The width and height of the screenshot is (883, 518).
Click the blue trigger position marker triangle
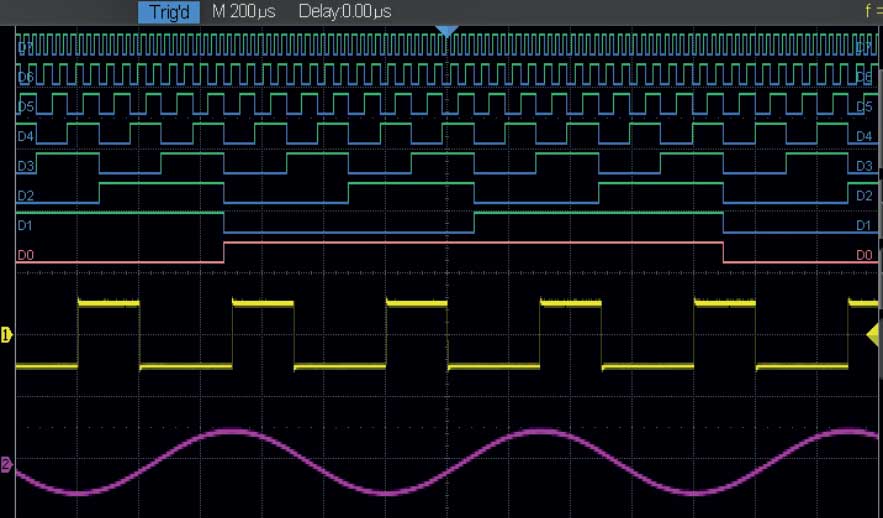coord(447,32)
